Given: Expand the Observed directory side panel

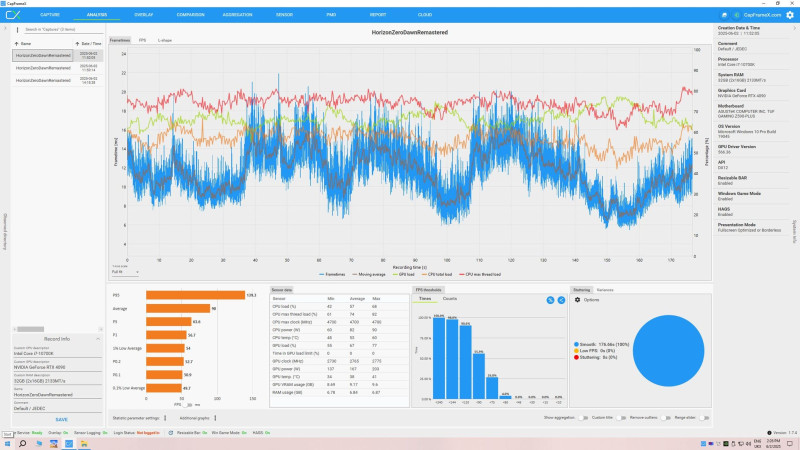Looking at the screenshot, I should tap(5, 232).
